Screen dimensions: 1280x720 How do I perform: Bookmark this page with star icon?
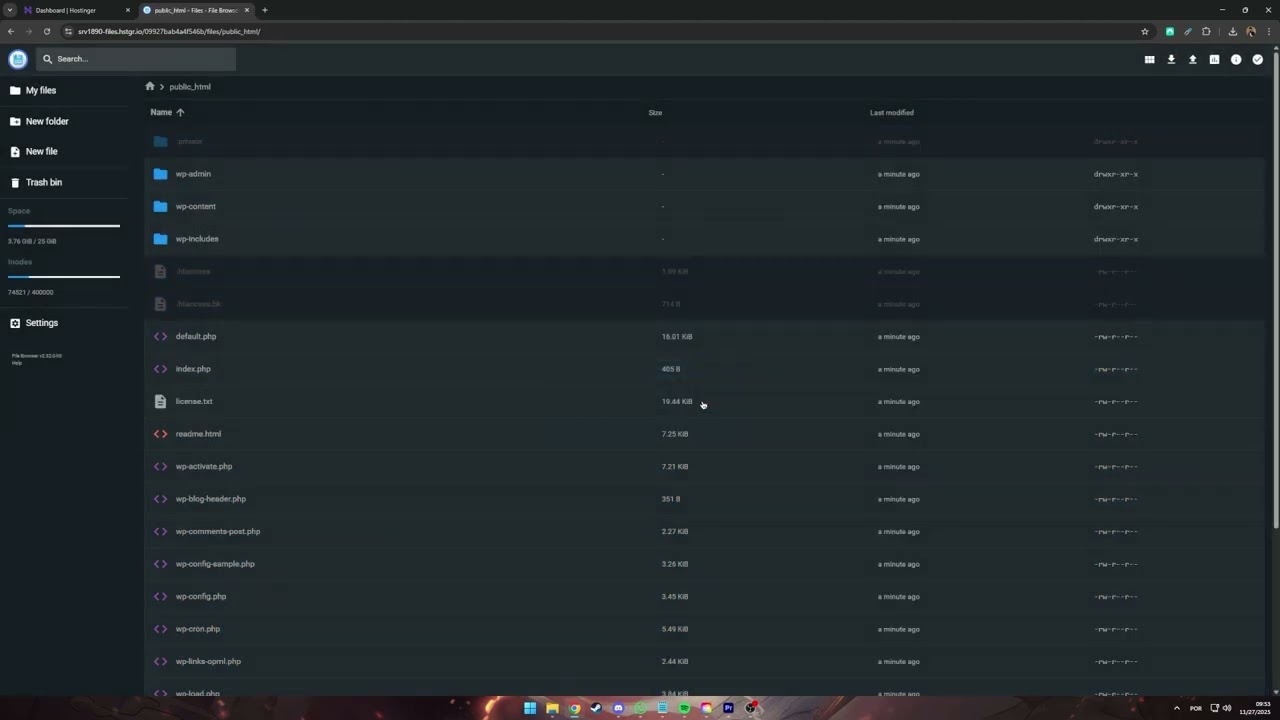1145,31
